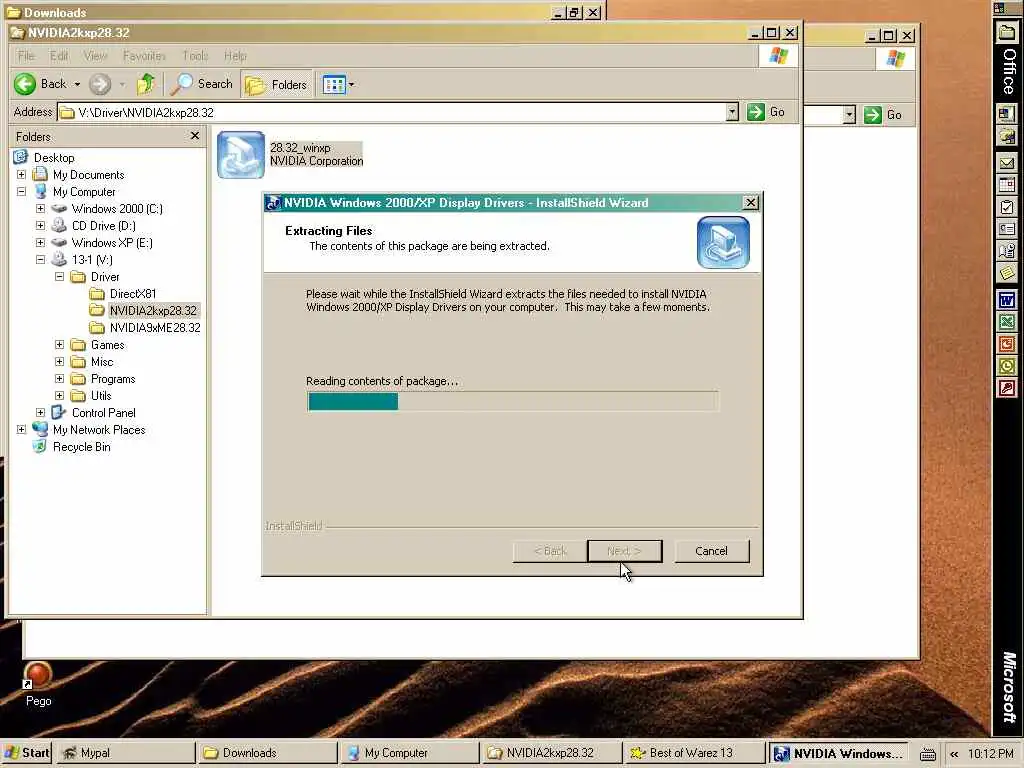Open the Edit menu
Image resolution: width=1024 pixels, height=768 pixels.
click(59, 56)
